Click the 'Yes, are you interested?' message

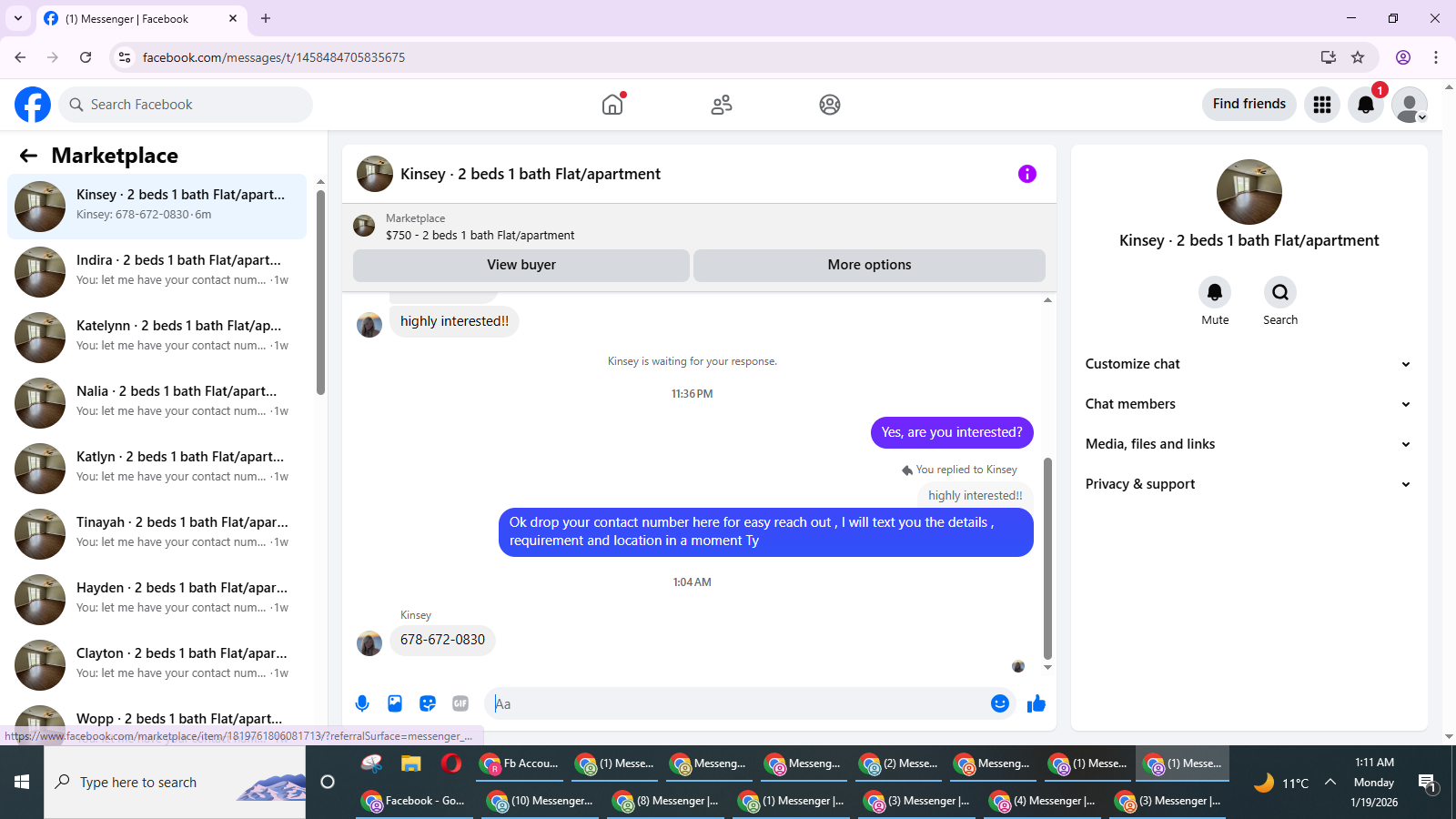tap(952, 432)
